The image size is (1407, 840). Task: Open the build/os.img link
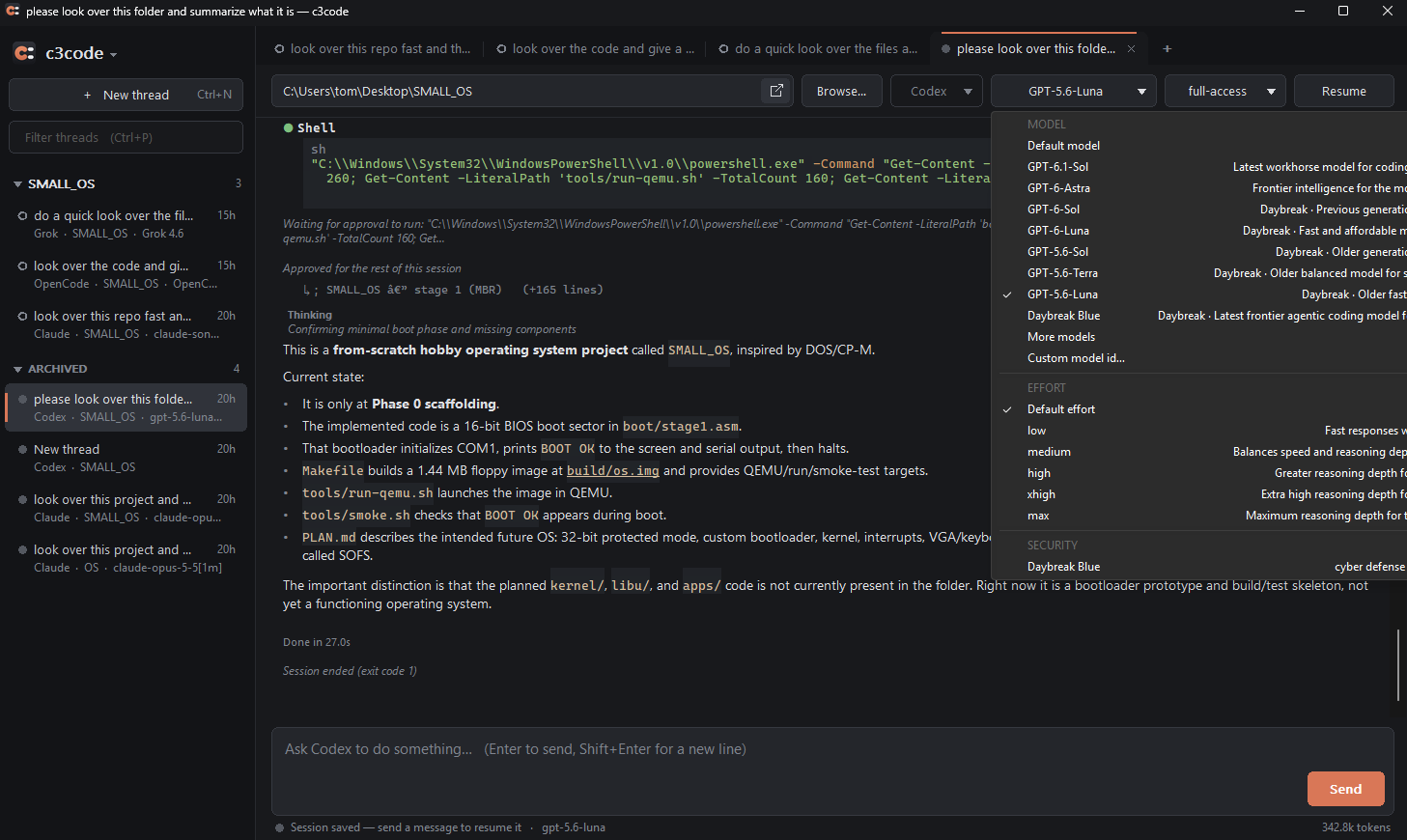pyautogui.click(x=612, y=471)
